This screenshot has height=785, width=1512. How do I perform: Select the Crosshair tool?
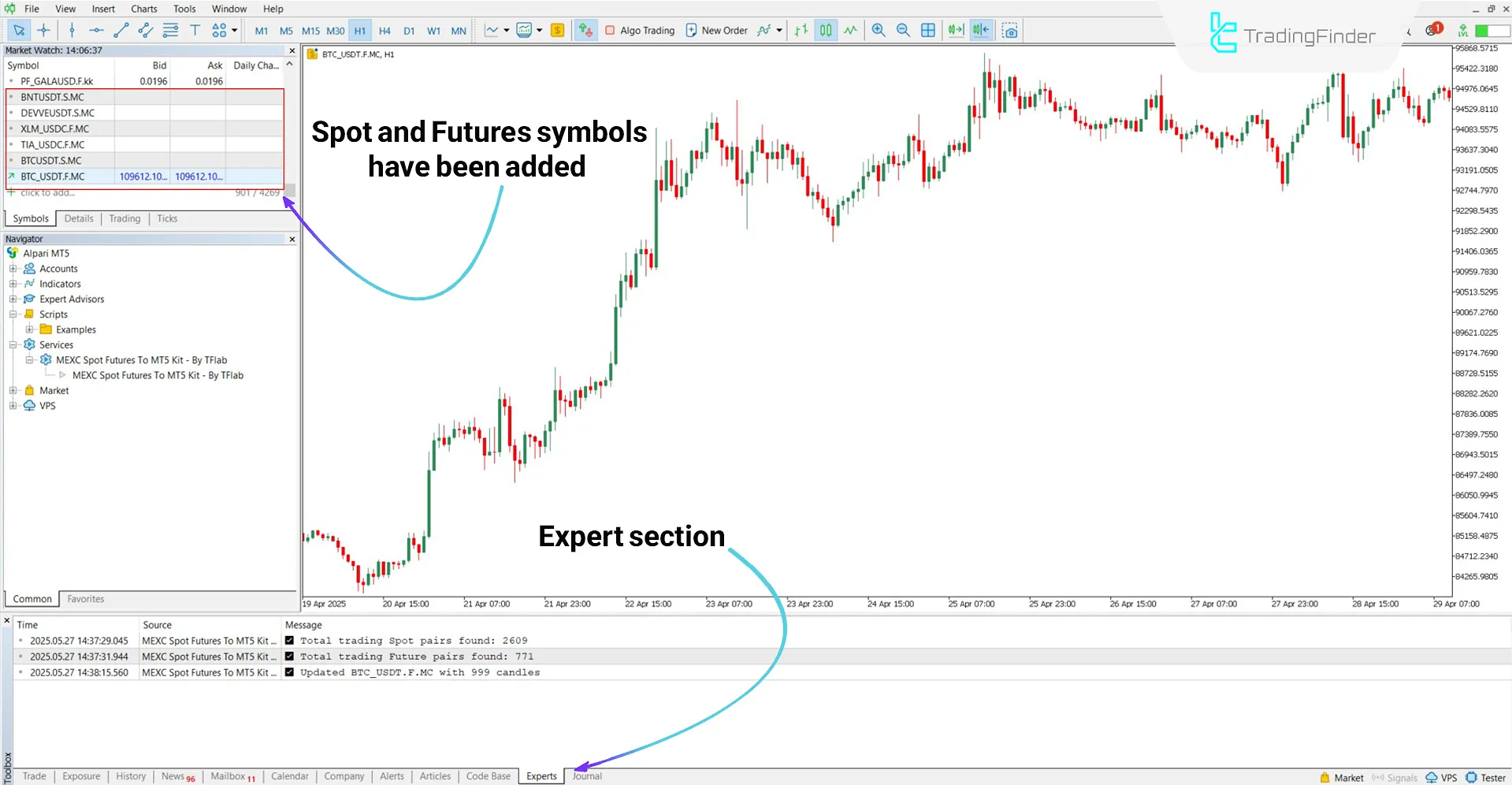pos(44,30)
